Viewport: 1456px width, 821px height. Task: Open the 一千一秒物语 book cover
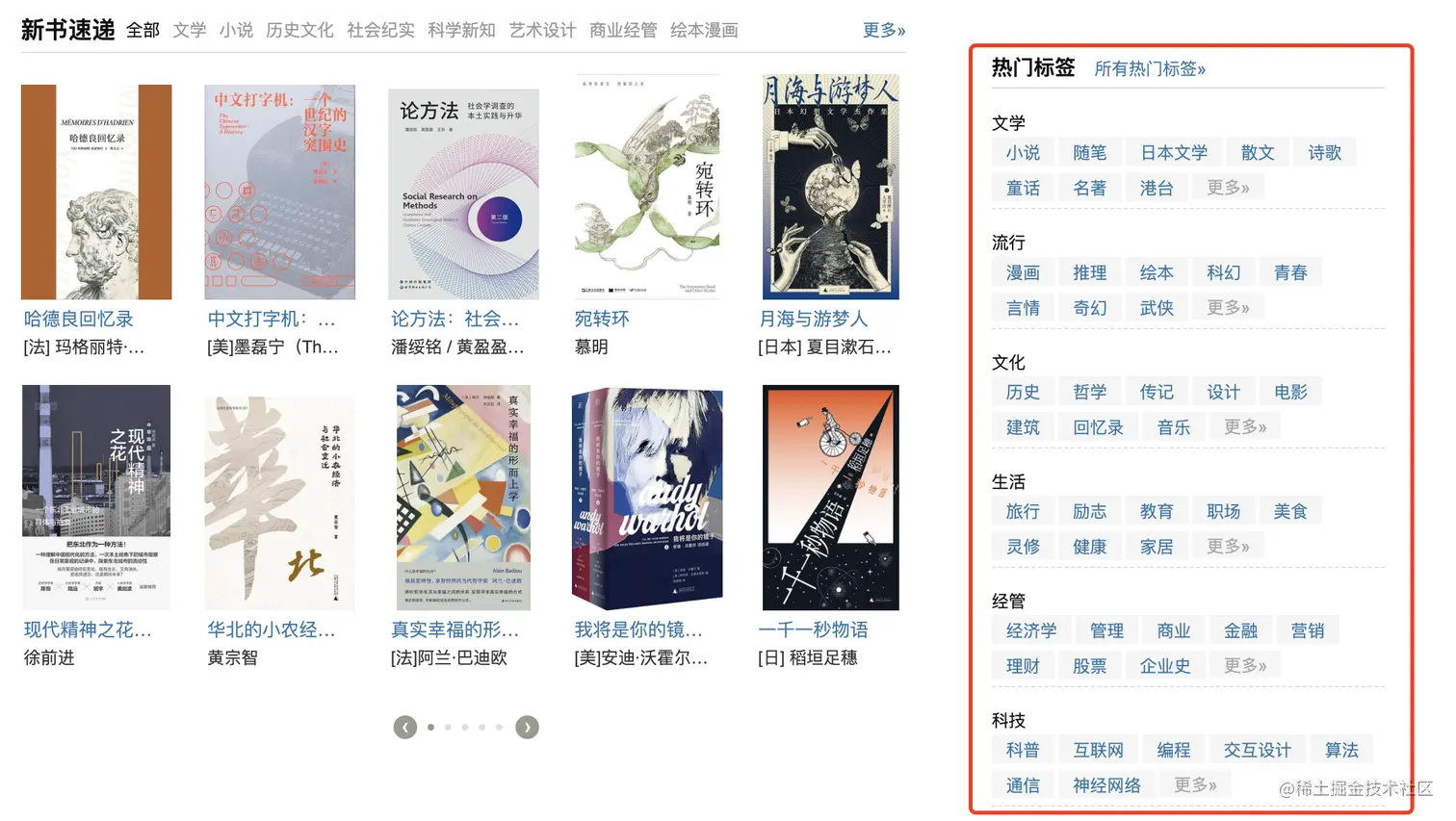click(x=831, y=498)
